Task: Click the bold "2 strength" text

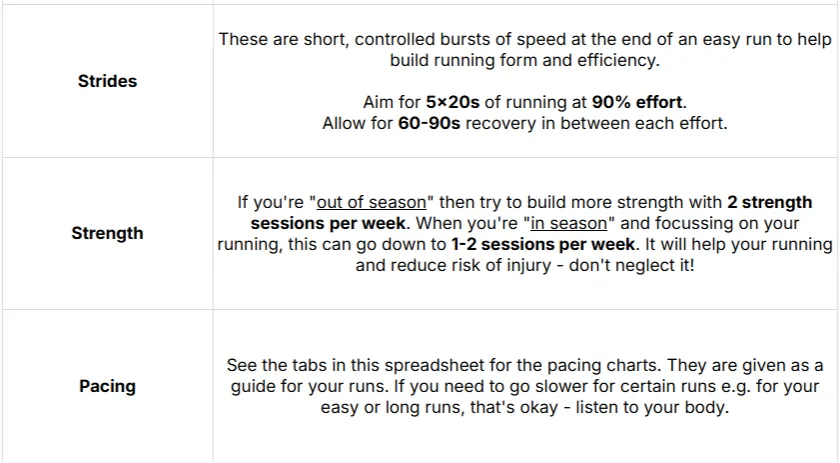Action: [769, 203]
